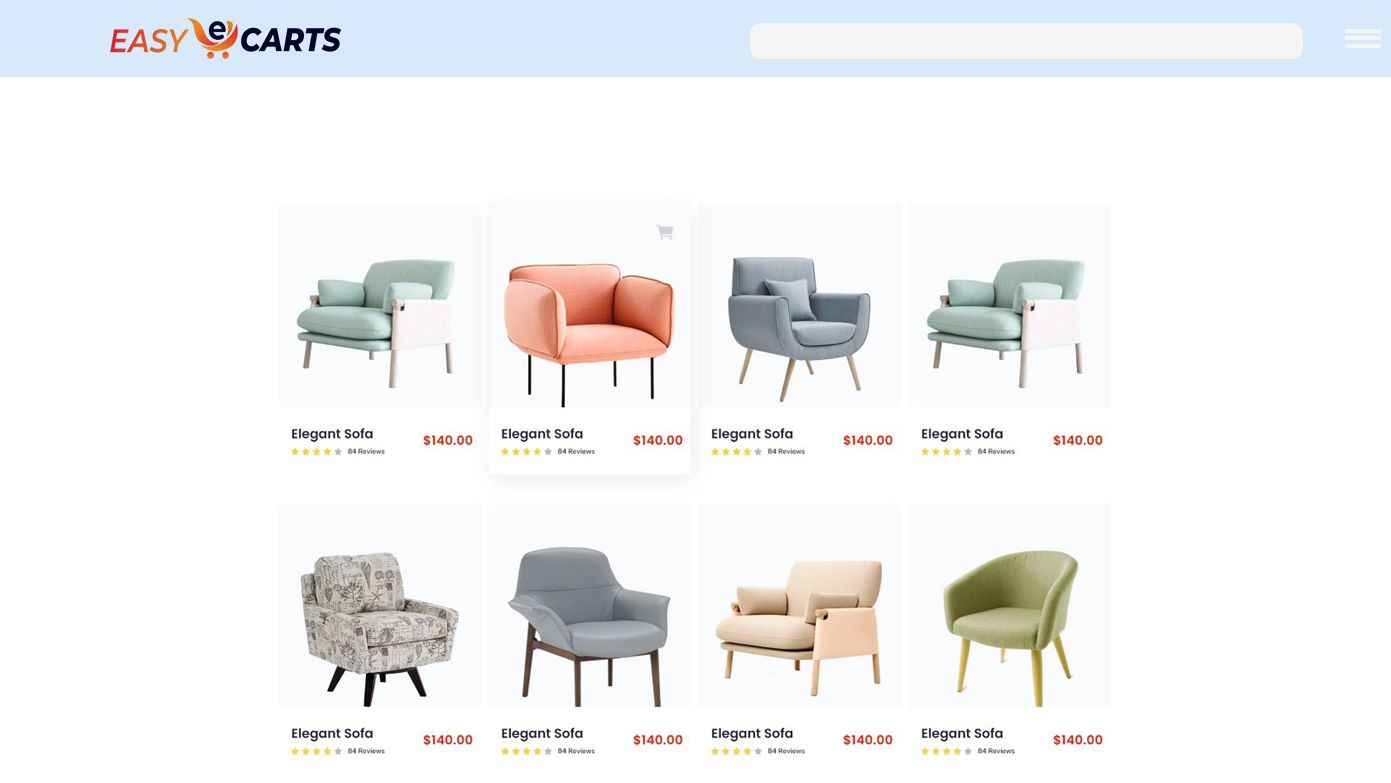The width and height of the screenshot is (1391, 783).
Task: Click the $140.00 price of gray lounge chair
Action: pyautogui.click(x=658, y=740)
